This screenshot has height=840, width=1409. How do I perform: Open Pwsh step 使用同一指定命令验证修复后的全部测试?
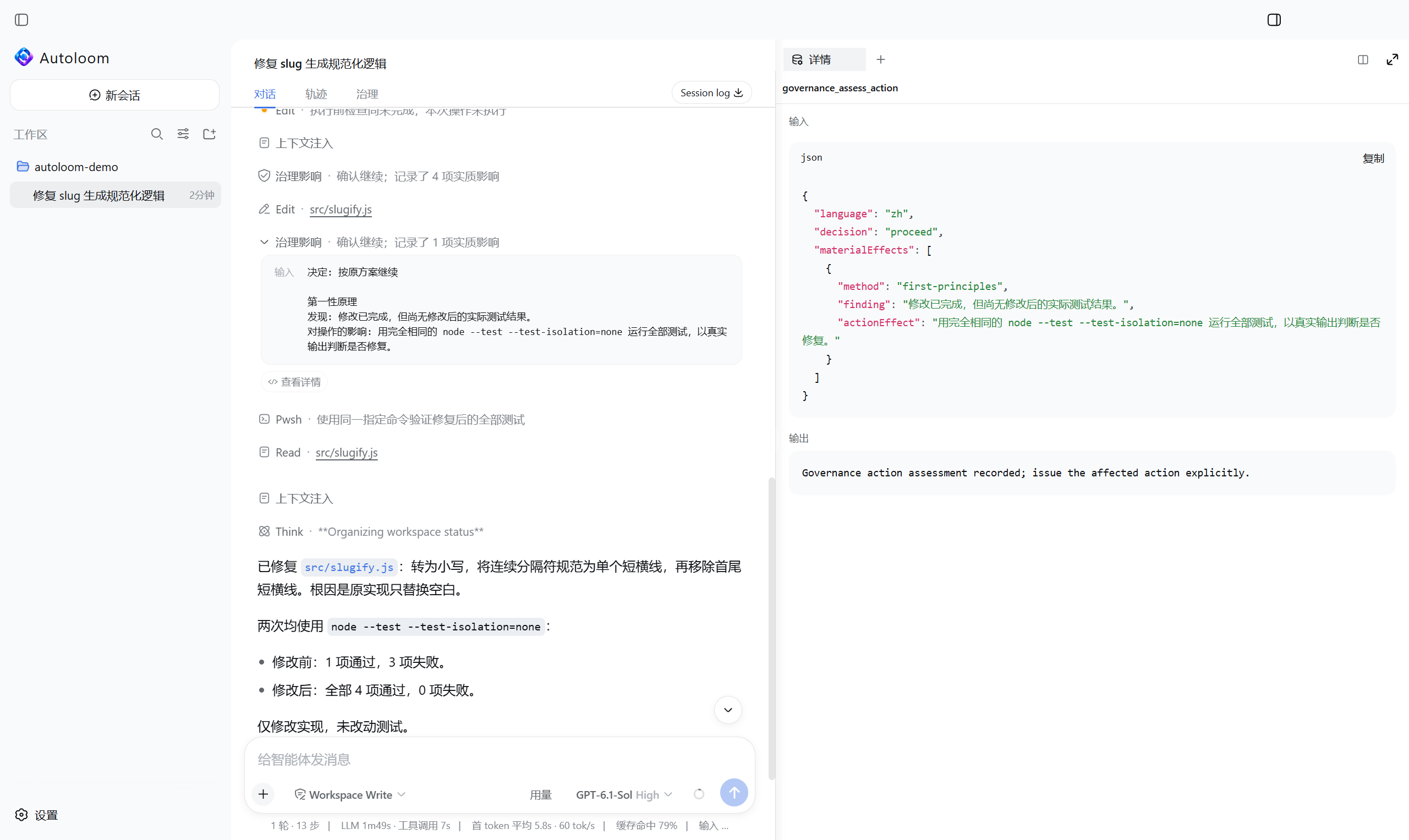(x=392, y=419)
